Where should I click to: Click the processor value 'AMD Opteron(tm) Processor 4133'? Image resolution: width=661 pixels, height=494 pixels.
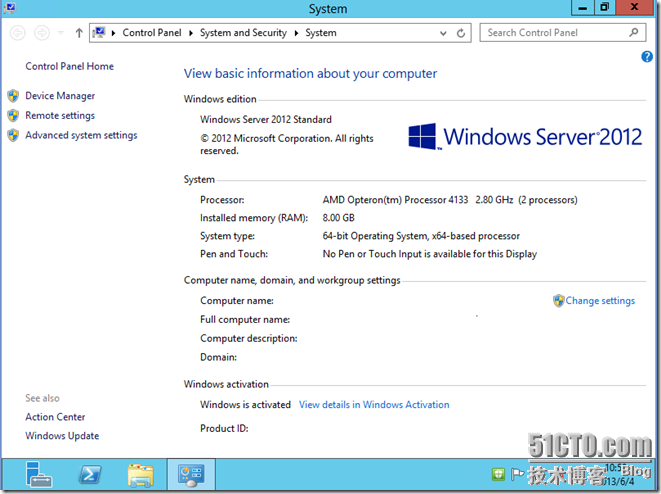tap(395, 200)
